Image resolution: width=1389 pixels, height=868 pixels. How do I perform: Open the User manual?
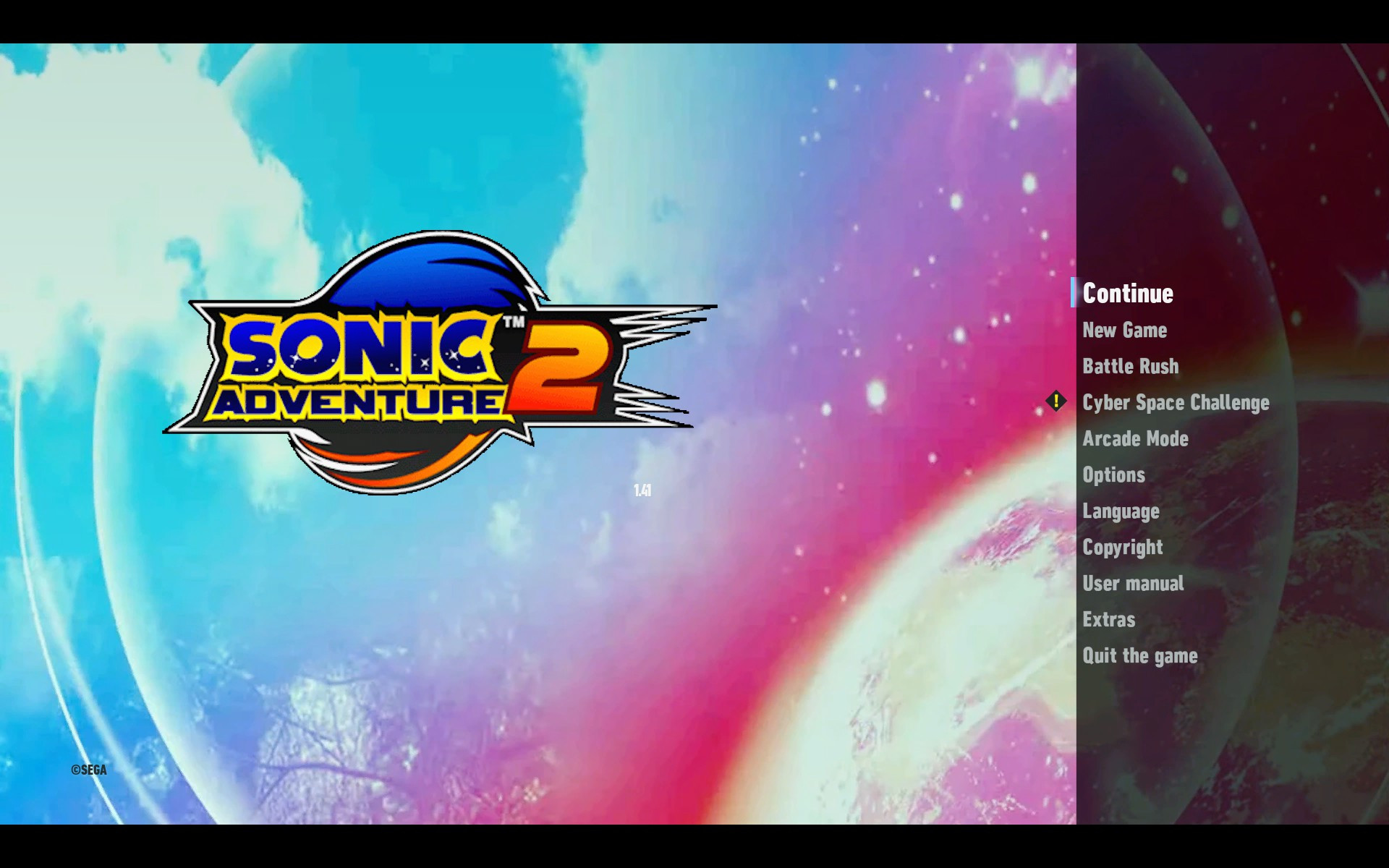point(1132,584)
